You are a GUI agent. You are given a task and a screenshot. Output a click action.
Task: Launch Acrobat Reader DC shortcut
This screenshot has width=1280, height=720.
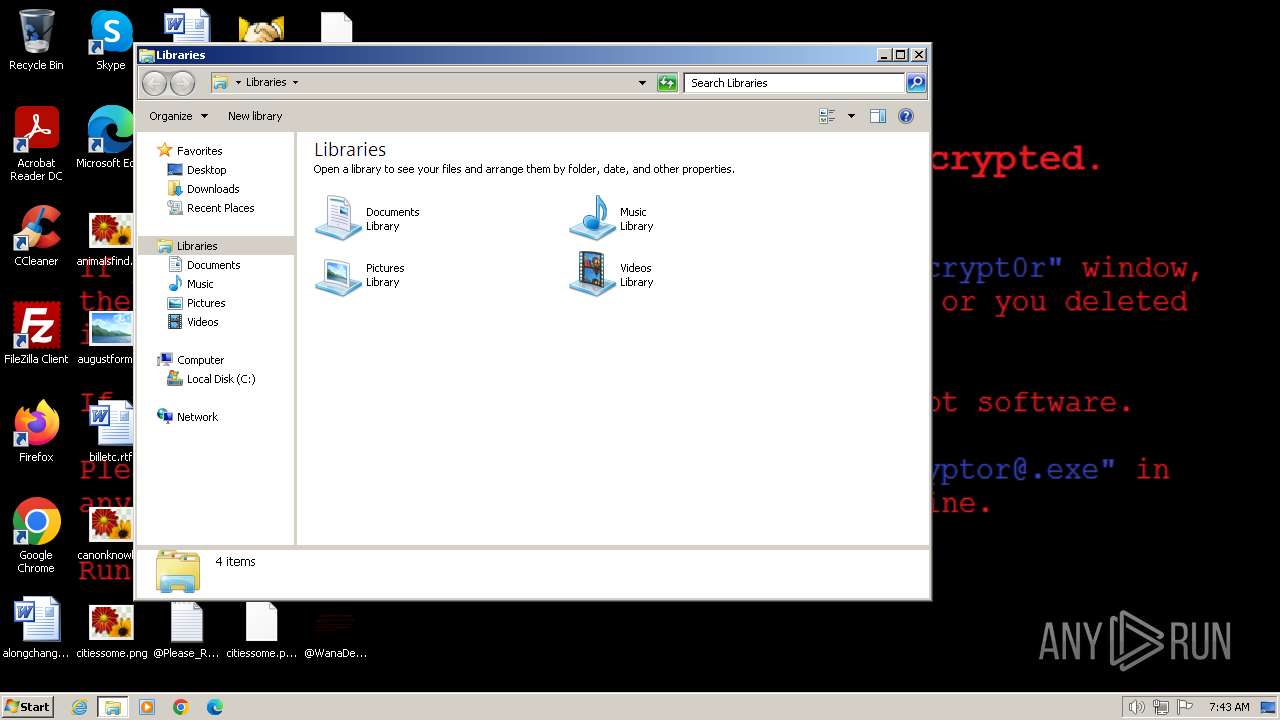[36, 144]
